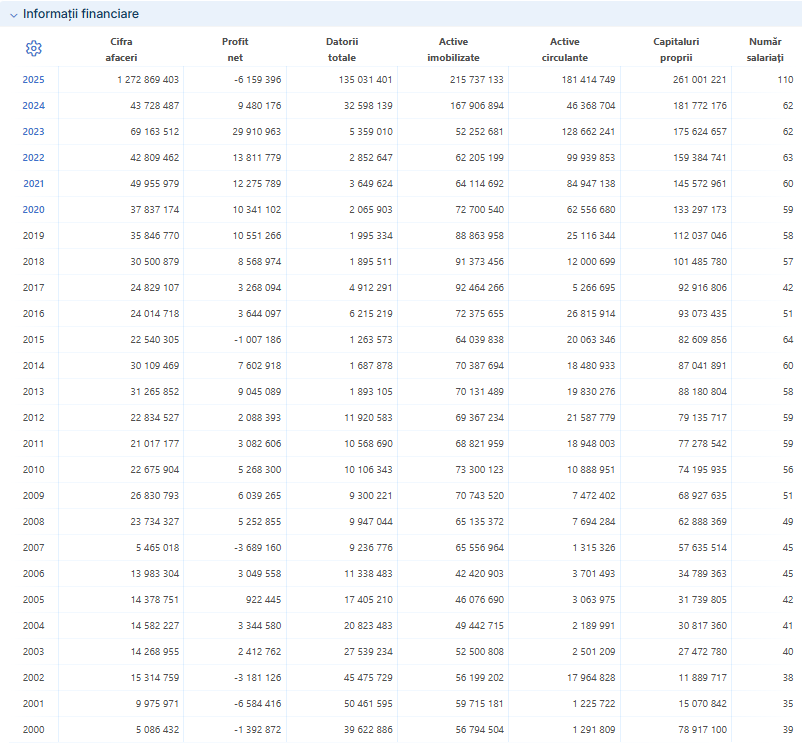Select the 2013 fixed assets 70 131 489
The height and width of the screenshot is (745, 802).
[480, 392]
